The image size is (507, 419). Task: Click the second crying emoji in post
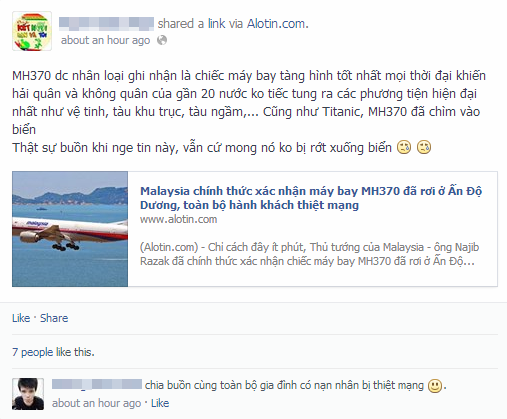424,147
